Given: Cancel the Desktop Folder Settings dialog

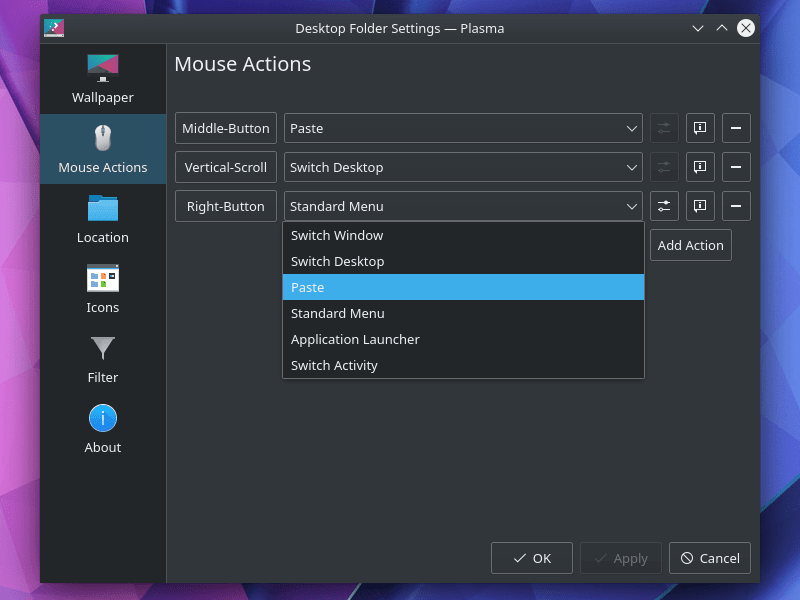Looking at the screenshot, I should pyautogui.click(x=710, y=558).
